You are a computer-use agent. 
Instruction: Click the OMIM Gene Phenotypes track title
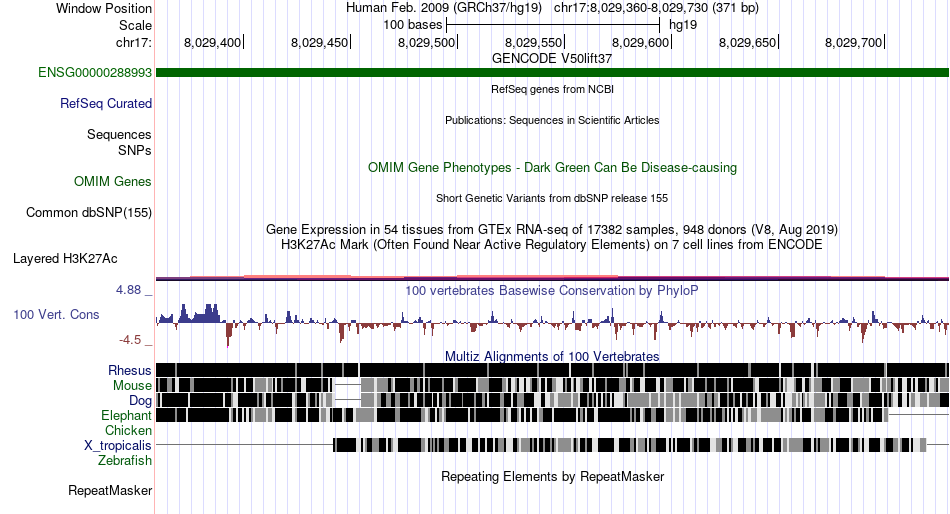click(553, 167)
